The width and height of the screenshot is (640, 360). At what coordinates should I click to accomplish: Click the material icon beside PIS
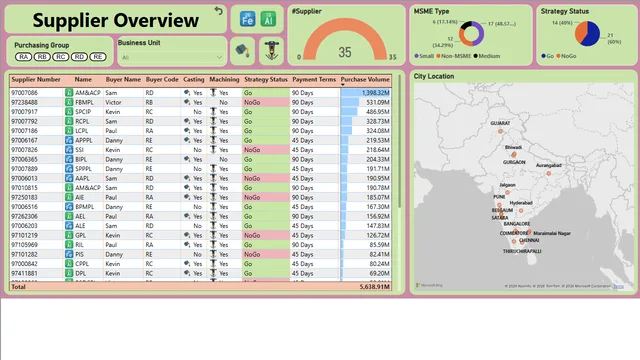(x=69, y=254)
